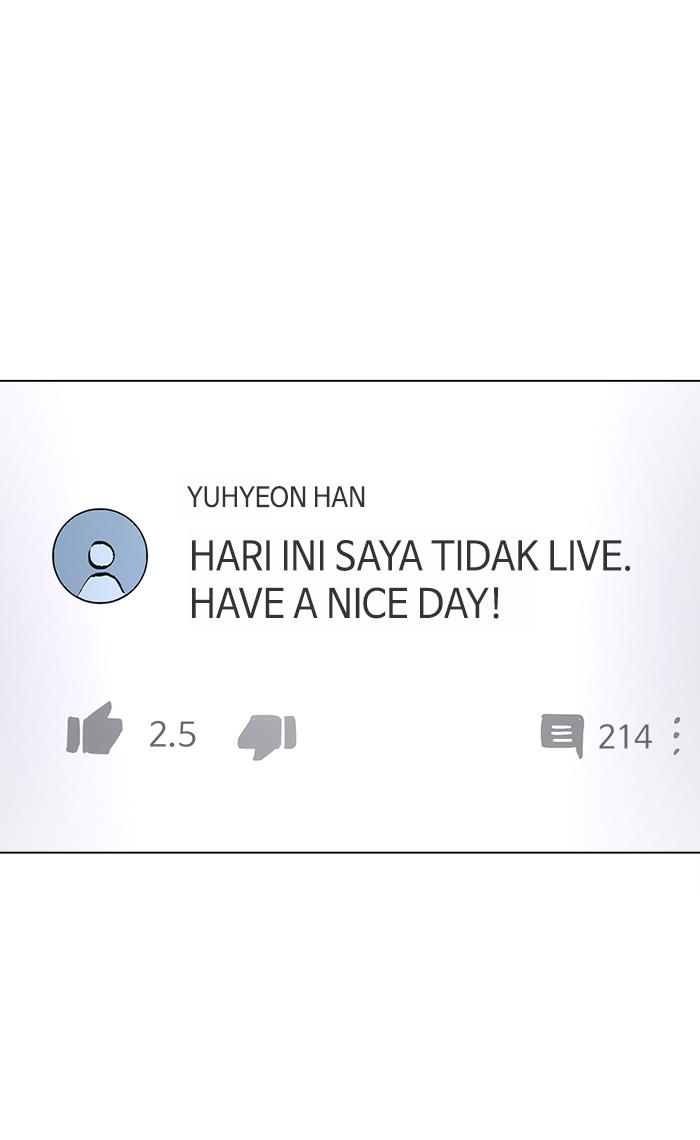Toggle the dislike thumb on this post
Screen dimensions: 700x1140
tap(267, 736)
